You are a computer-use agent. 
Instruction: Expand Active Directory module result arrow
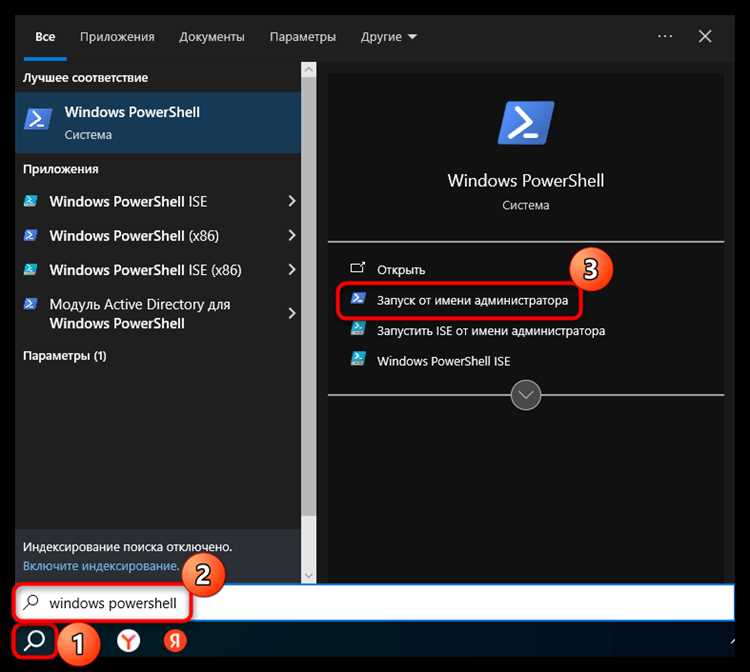[291, 313]
